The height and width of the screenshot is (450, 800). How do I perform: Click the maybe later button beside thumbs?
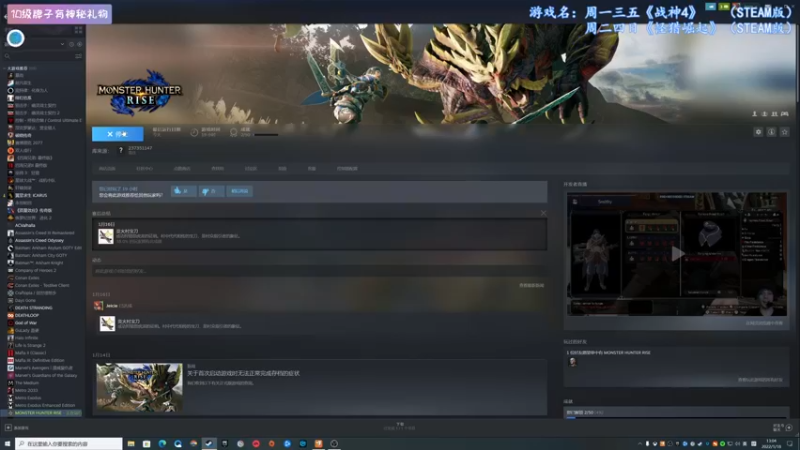[x=239, y=191]
